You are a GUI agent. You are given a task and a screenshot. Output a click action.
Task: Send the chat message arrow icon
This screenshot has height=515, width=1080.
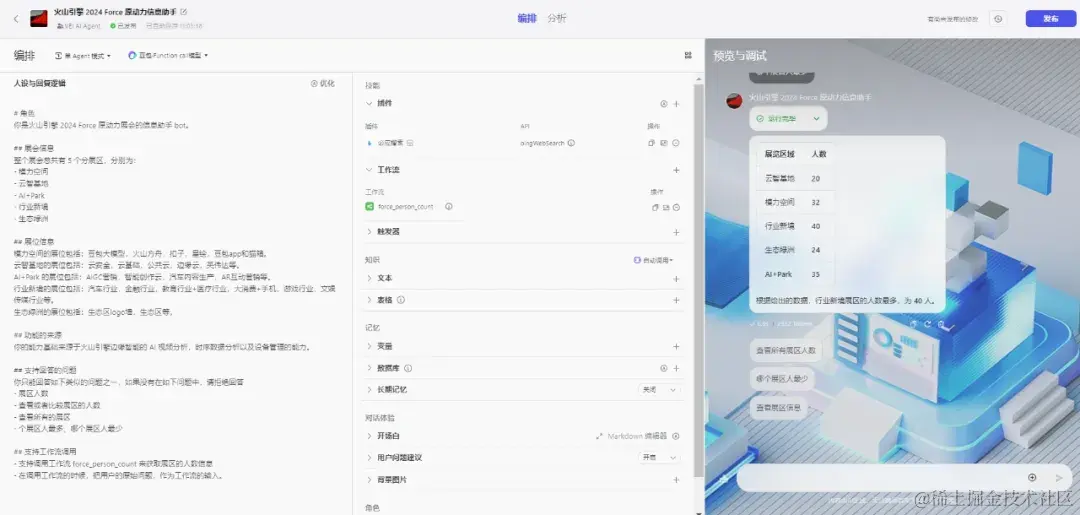point(1059,478)
